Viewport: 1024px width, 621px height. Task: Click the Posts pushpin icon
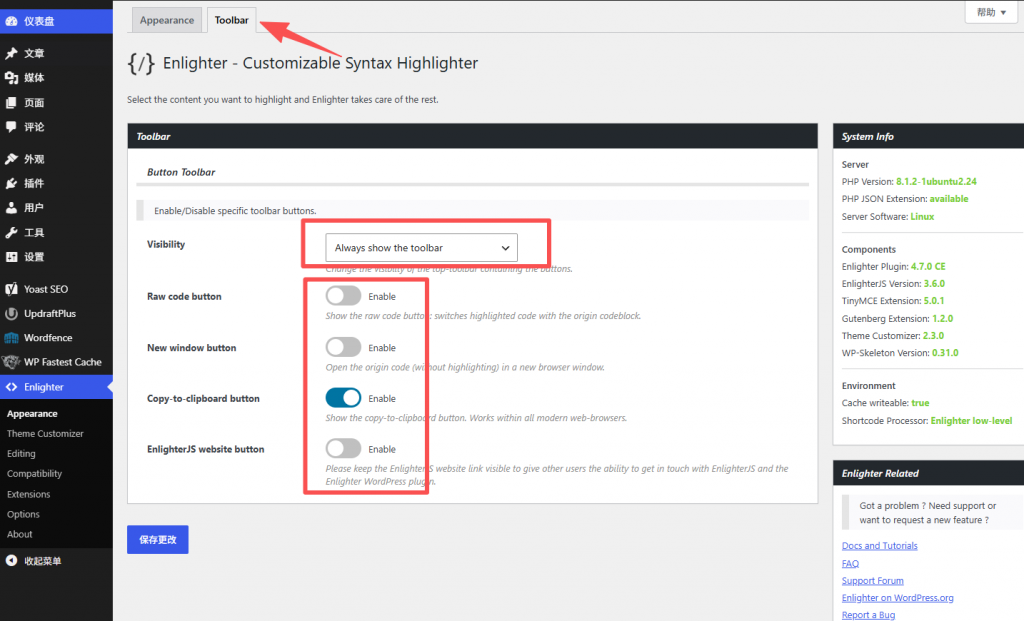coord(11,53)
